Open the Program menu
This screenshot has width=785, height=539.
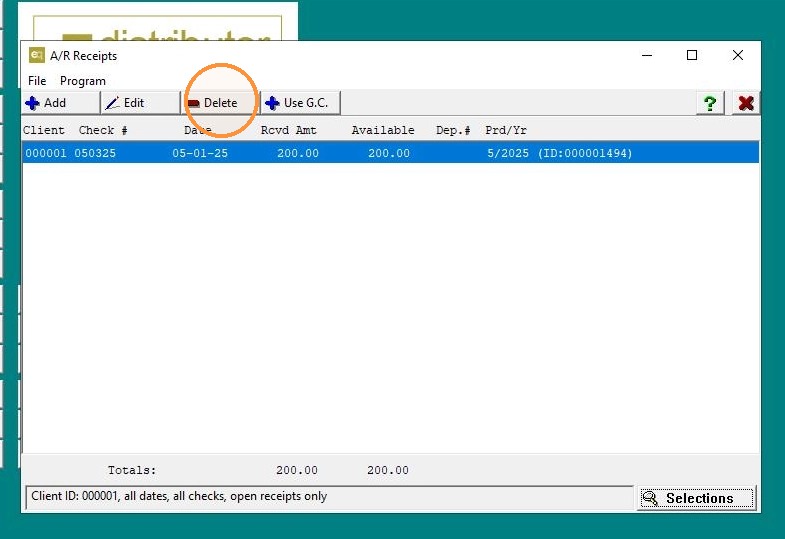pyautogui.click(x=83, y=81)
